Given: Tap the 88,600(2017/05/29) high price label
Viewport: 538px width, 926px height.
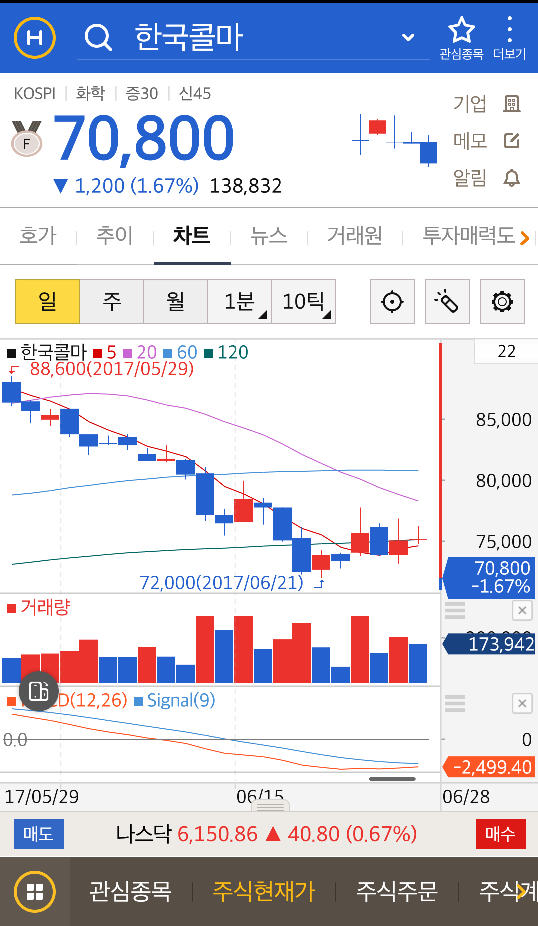Looking at the screenshot, I should [x=112, y=369].
